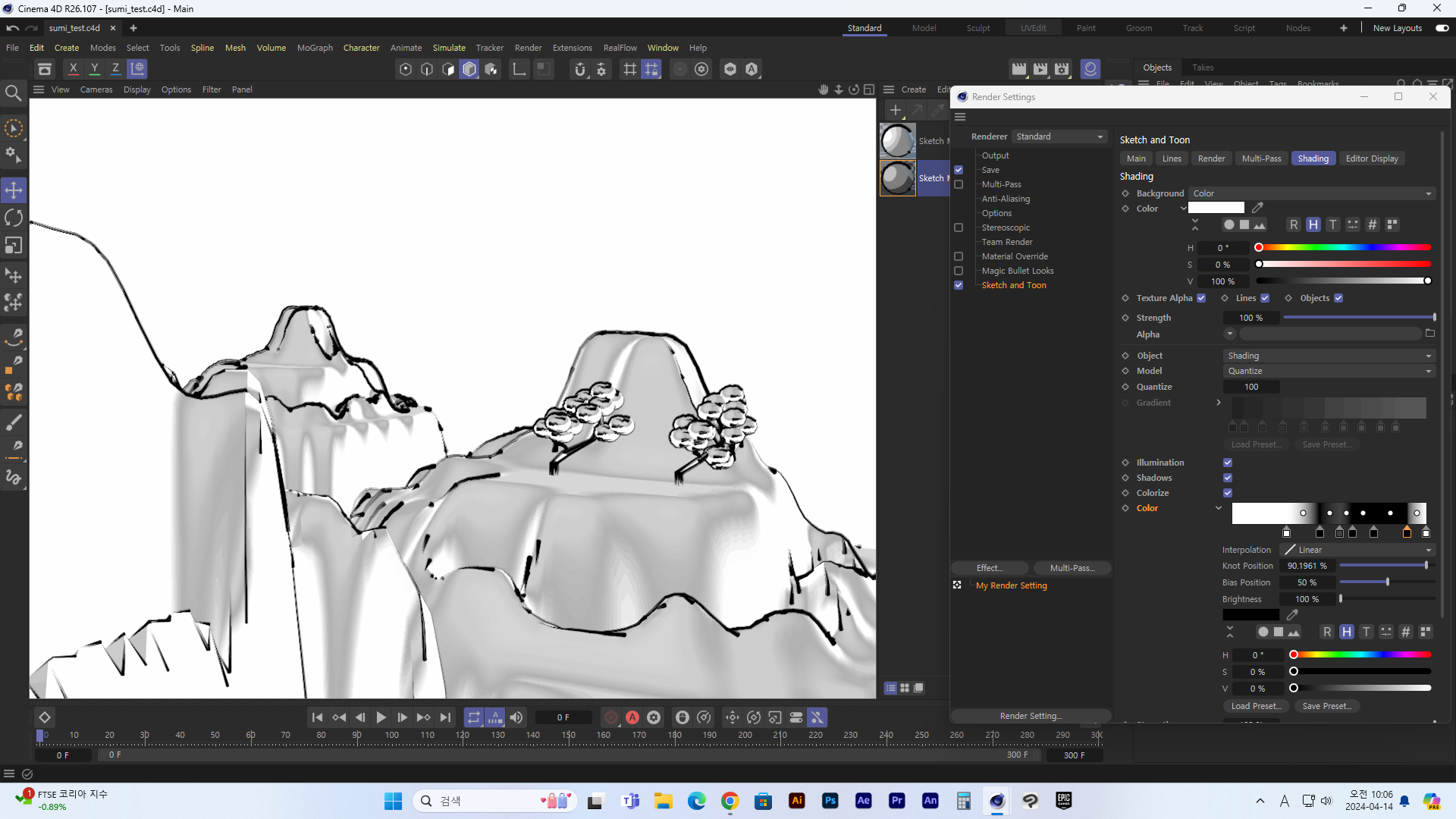This screenshot has height=819, width=1456.
Task: Collapse the Color gradient expander
Action: 1219,508
